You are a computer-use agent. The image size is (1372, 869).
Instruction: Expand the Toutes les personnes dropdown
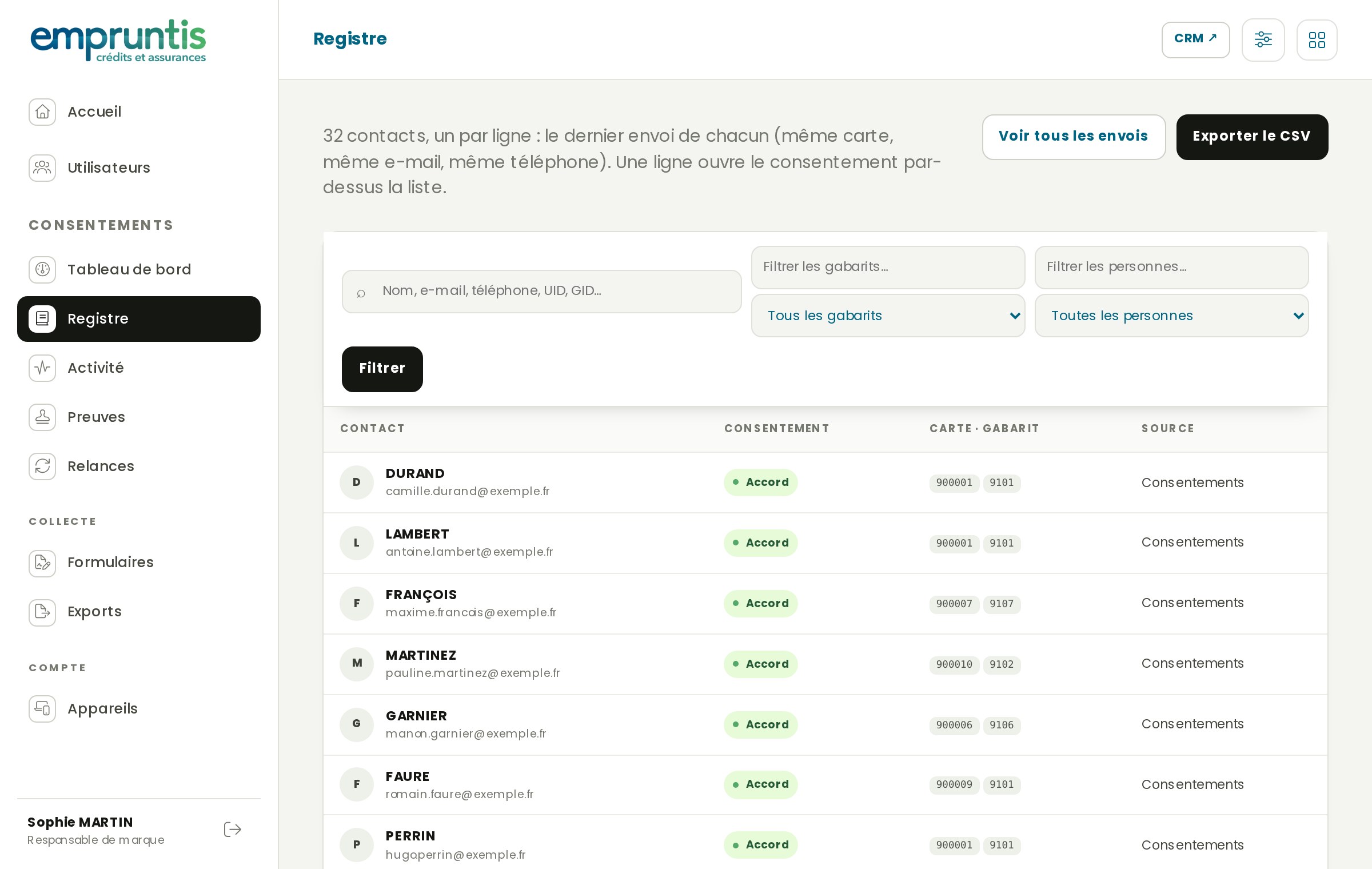tap(1172, 316)
